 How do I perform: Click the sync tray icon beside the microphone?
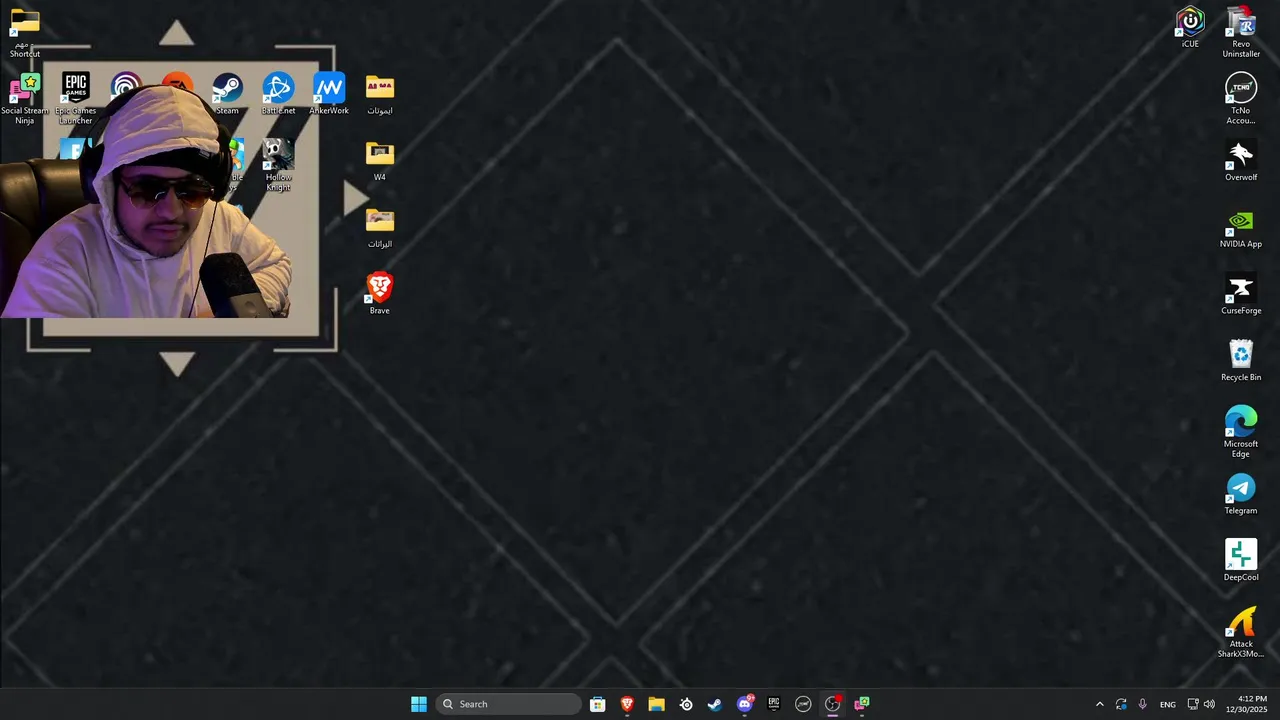[x=1121, y=704]
